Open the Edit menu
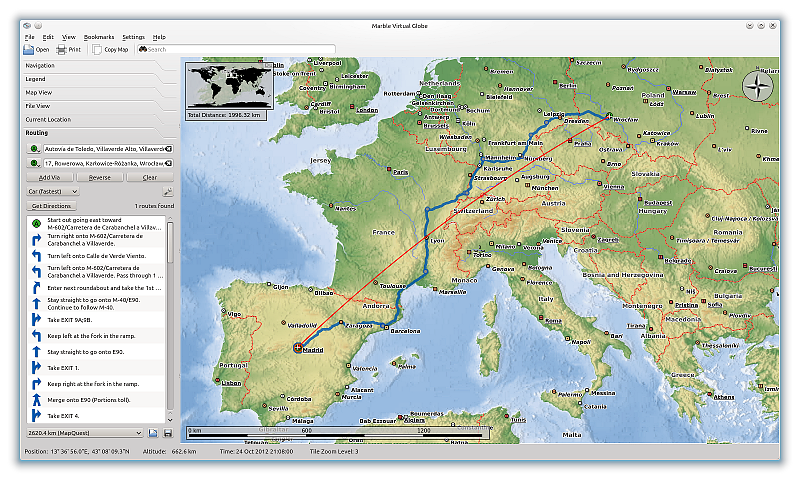 (48, 37)
